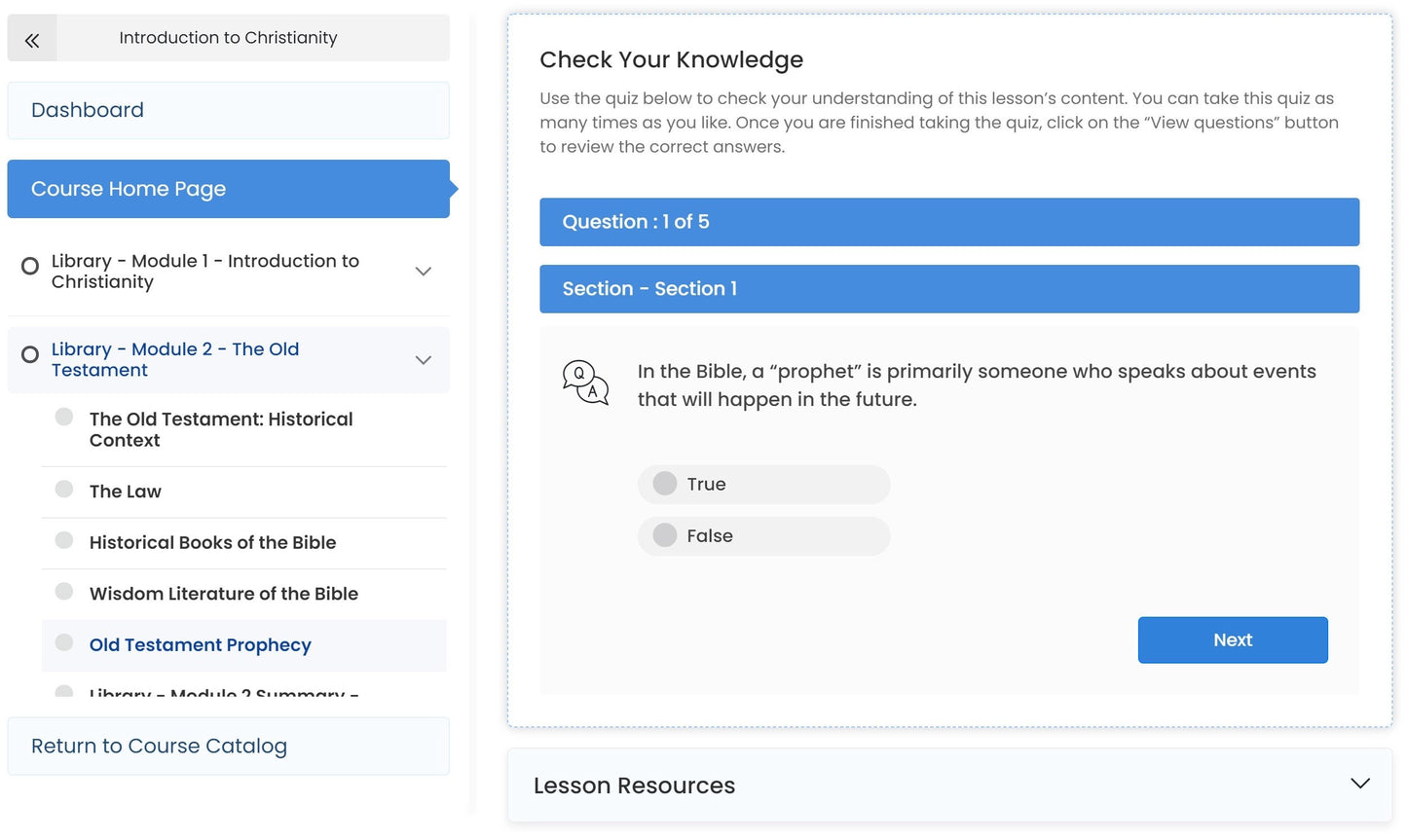Go to Course Home Page
The height and width of the screenshot is (840, 1407).
click(228, 189)
